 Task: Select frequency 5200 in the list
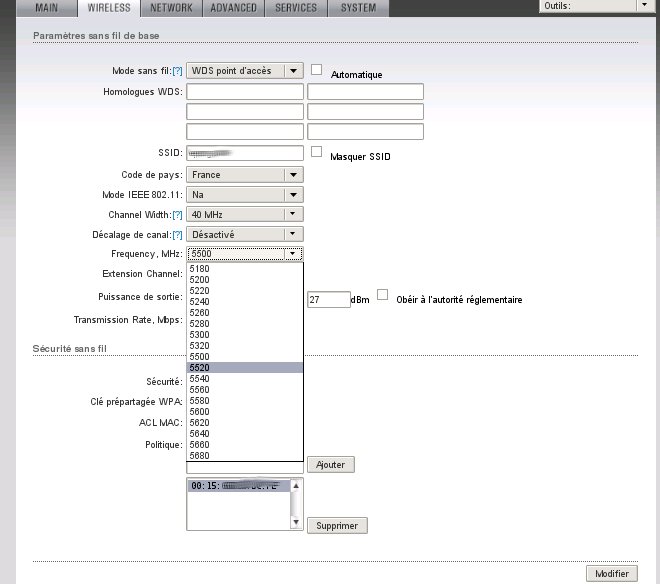point(245,280)
